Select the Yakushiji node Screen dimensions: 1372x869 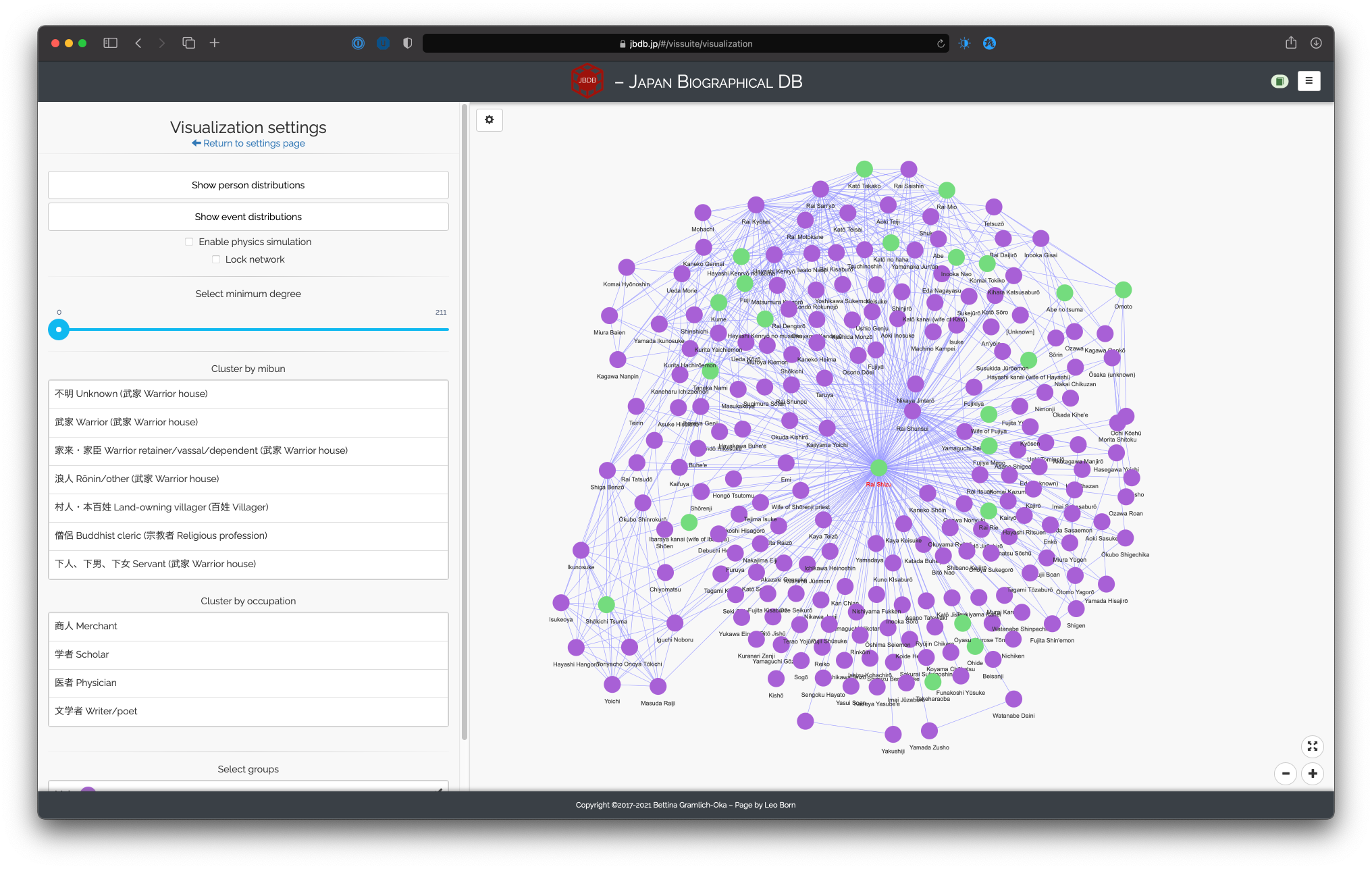click(x=893, y=734)
